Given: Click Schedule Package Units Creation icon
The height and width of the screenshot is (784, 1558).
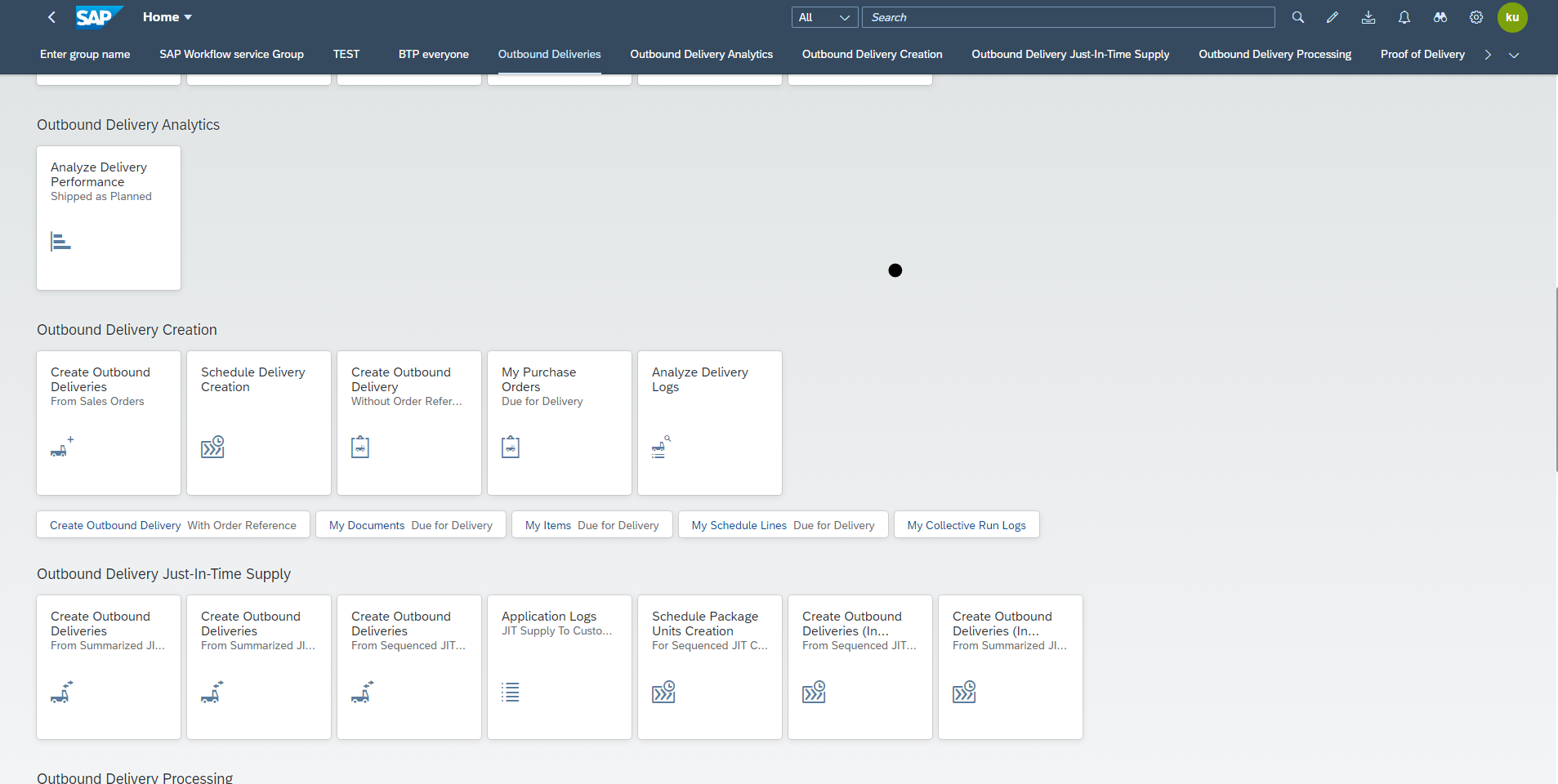Looking at the screenshot, I should (663, 692).
